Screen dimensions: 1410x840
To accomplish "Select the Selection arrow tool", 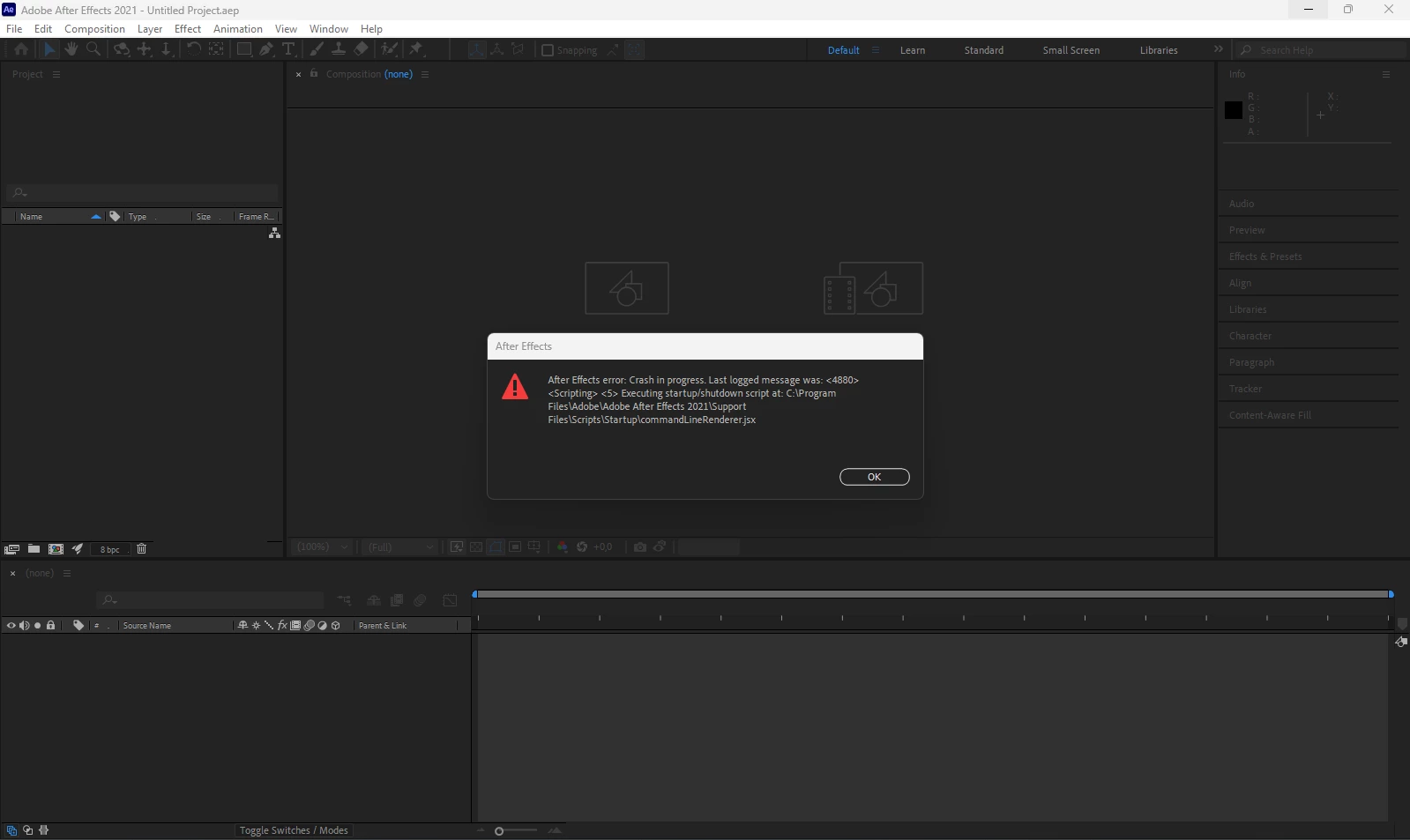I will tap(49, 49).
